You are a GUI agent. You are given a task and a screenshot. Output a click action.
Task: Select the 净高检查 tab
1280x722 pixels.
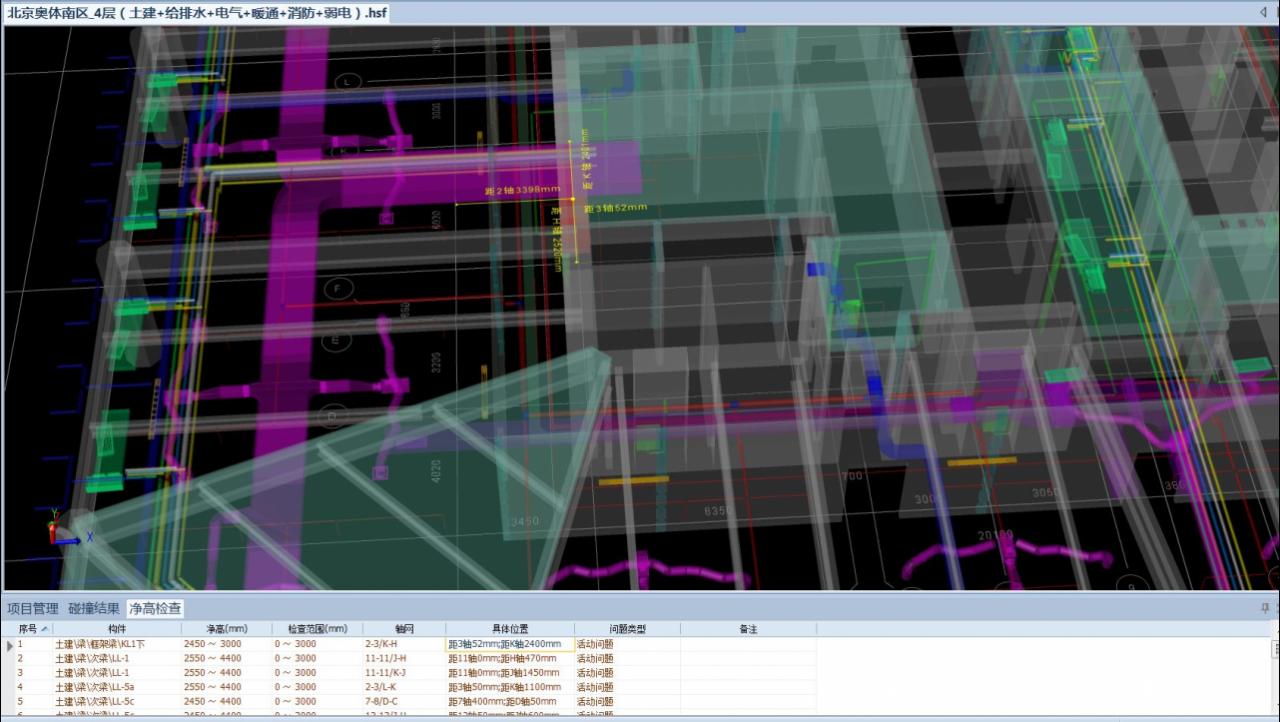point(155,608)
